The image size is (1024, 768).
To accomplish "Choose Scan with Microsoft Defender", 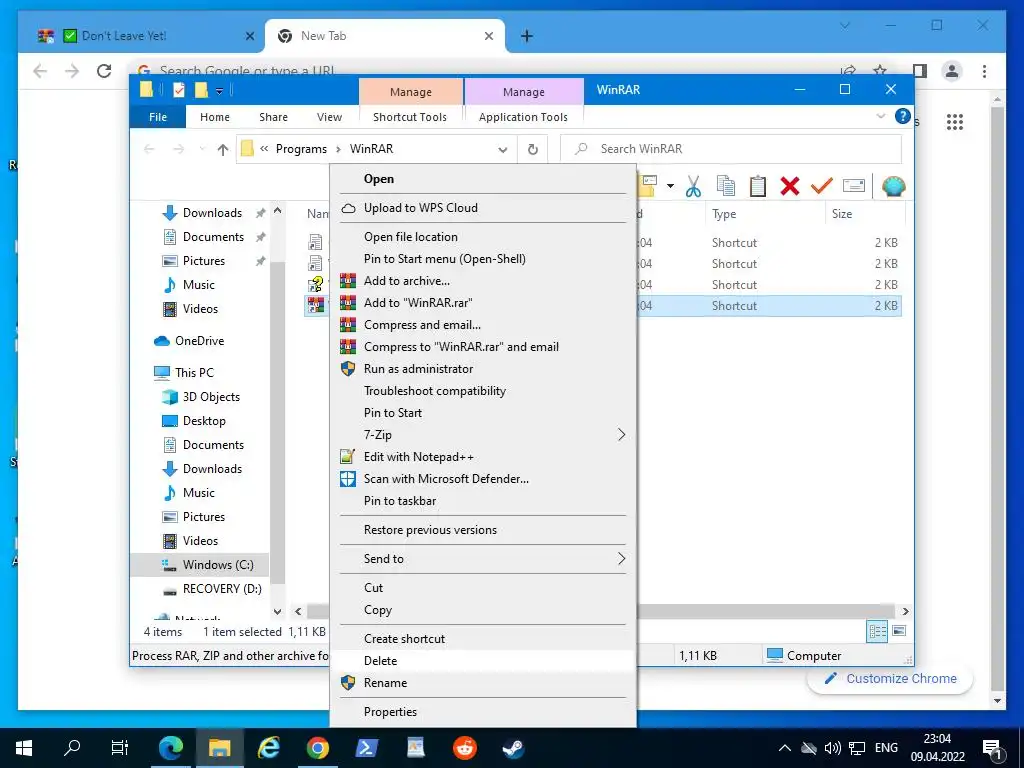I will (x=483, y=479).
